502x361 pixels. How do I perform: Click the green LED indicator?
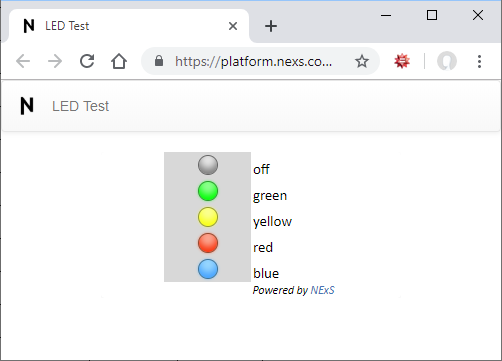pyautogui.click(x=208, y=191)
